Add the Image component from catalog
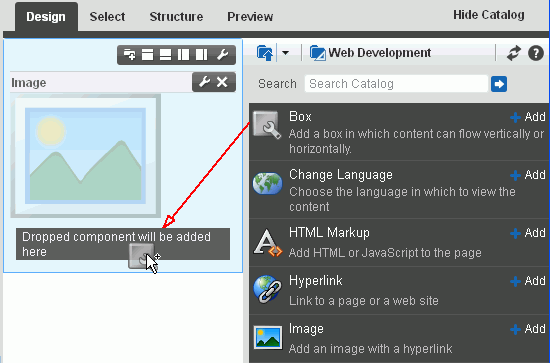 coord(528,329)
